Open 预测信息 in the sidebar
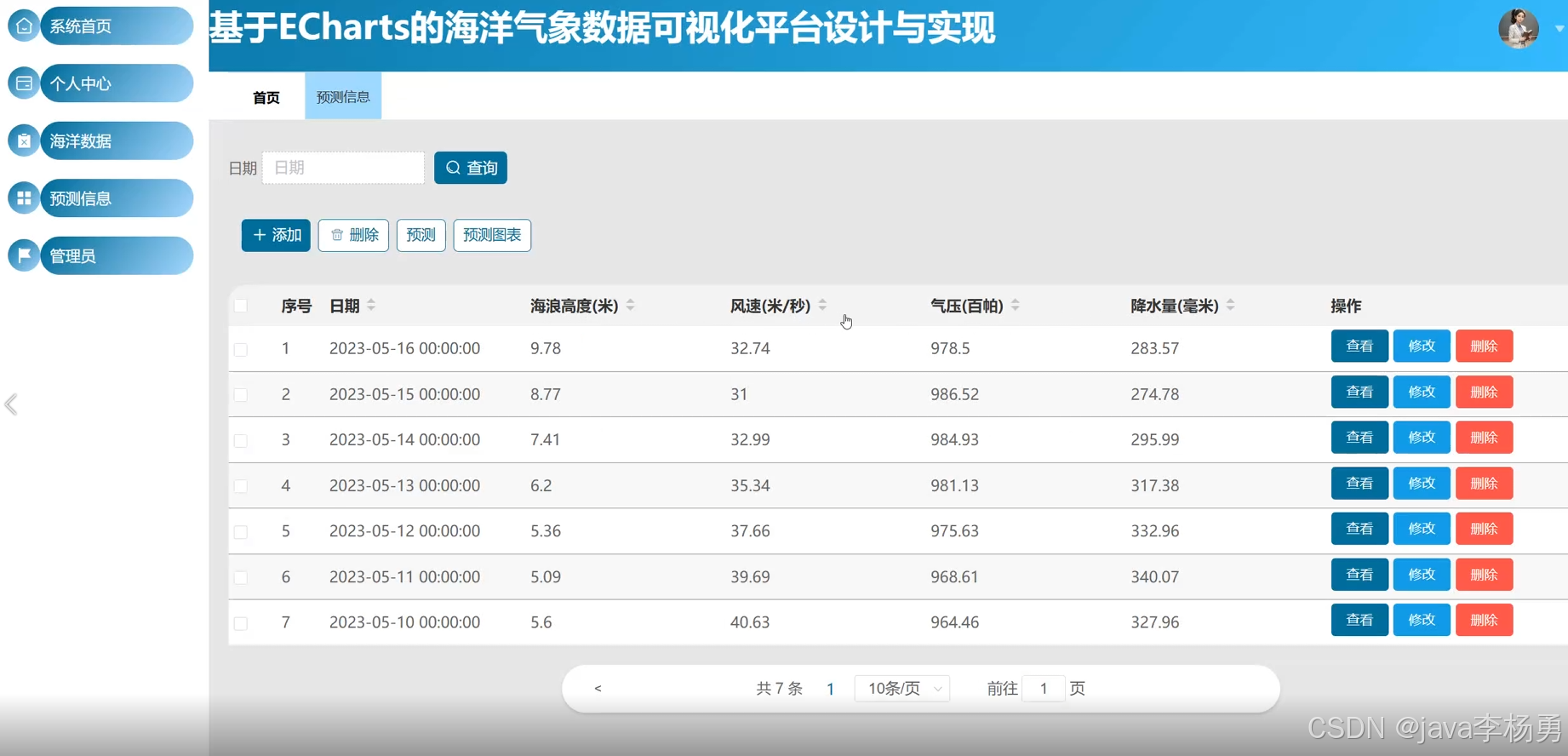The height and width of the screenshot is (756, 1568). click(117, 198)
